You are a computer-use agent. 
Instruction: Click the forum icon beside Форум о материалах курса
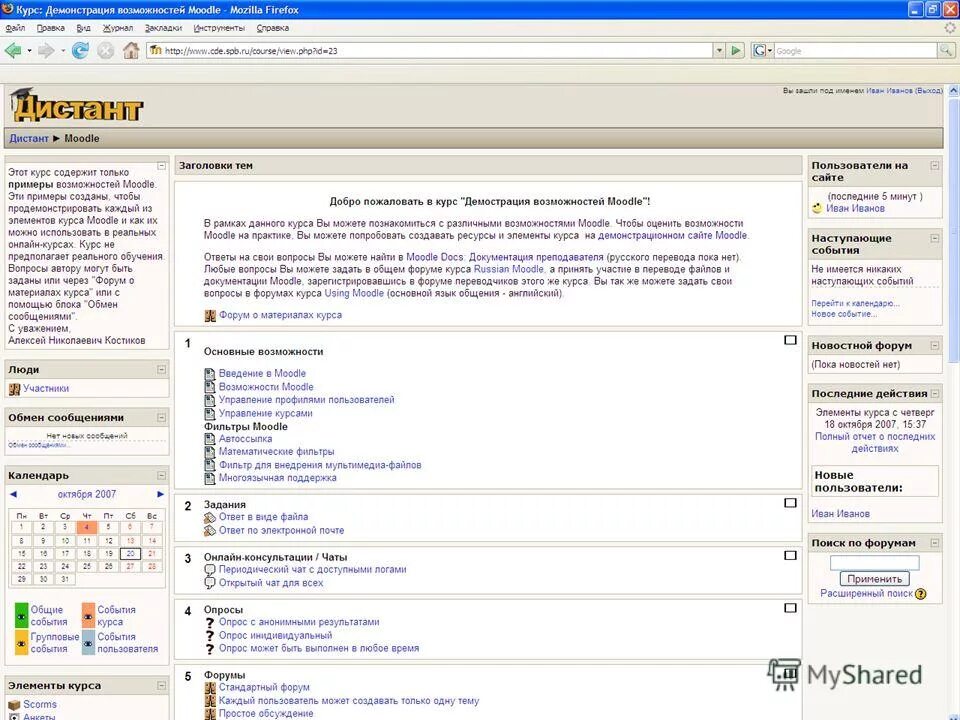[x=210, y=315]
